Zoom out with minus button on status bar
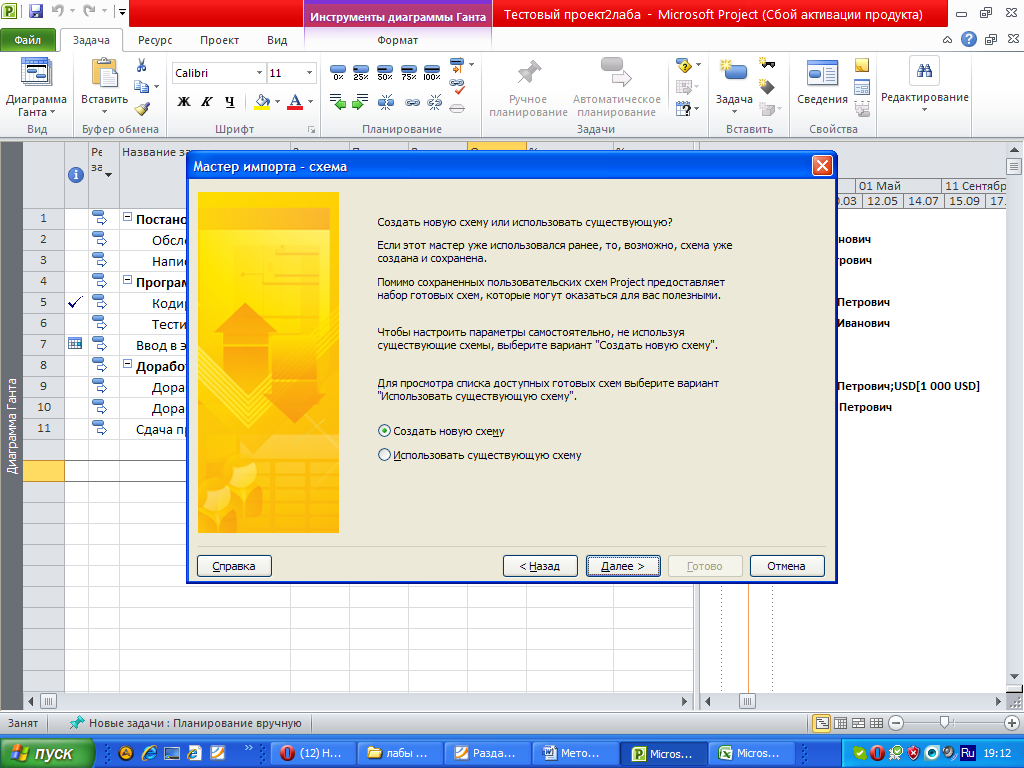 click(x=896, y=723)
